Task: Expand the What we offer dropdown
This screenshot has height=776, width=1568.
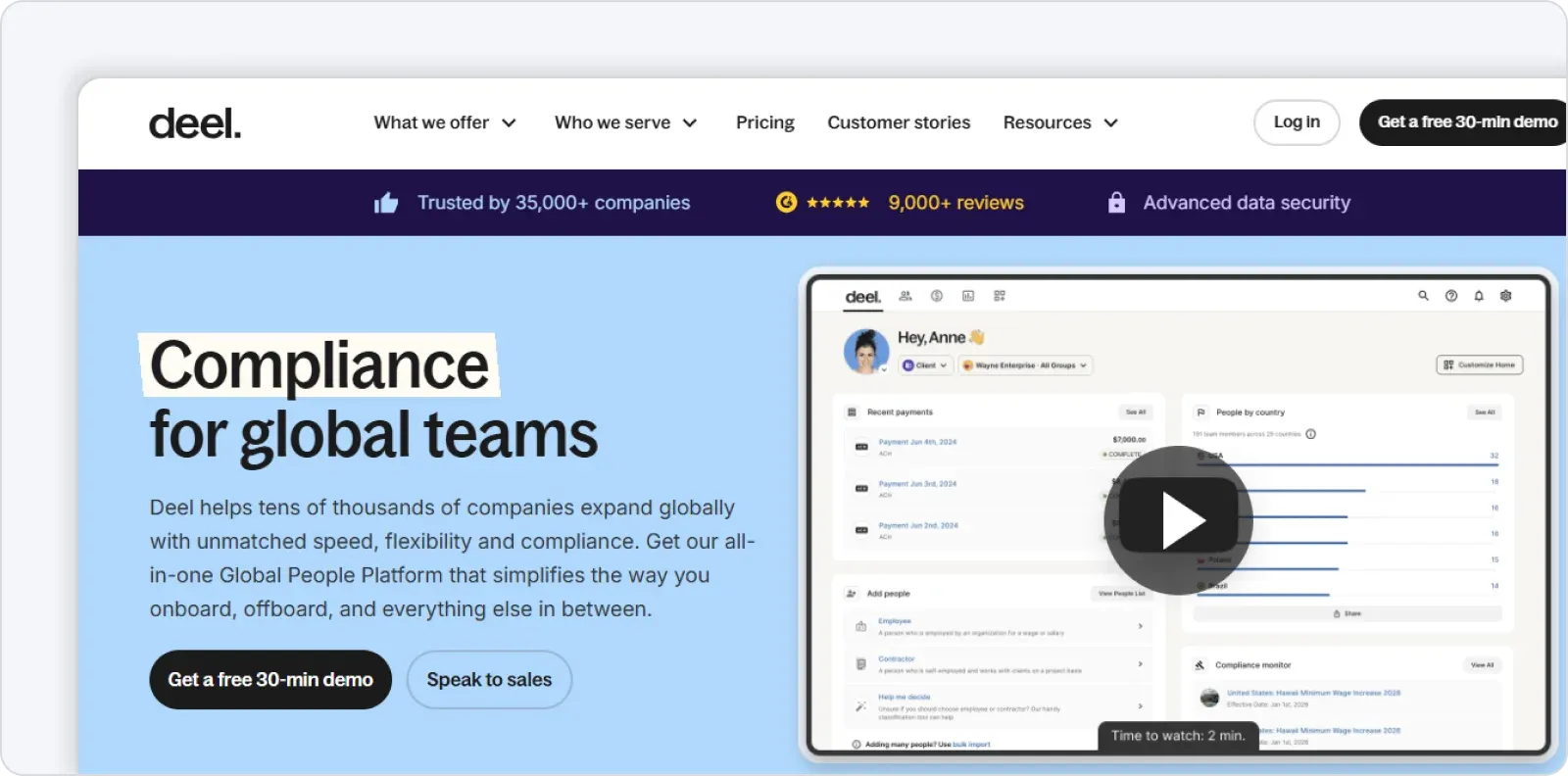Action: click(x=445, y=122)
